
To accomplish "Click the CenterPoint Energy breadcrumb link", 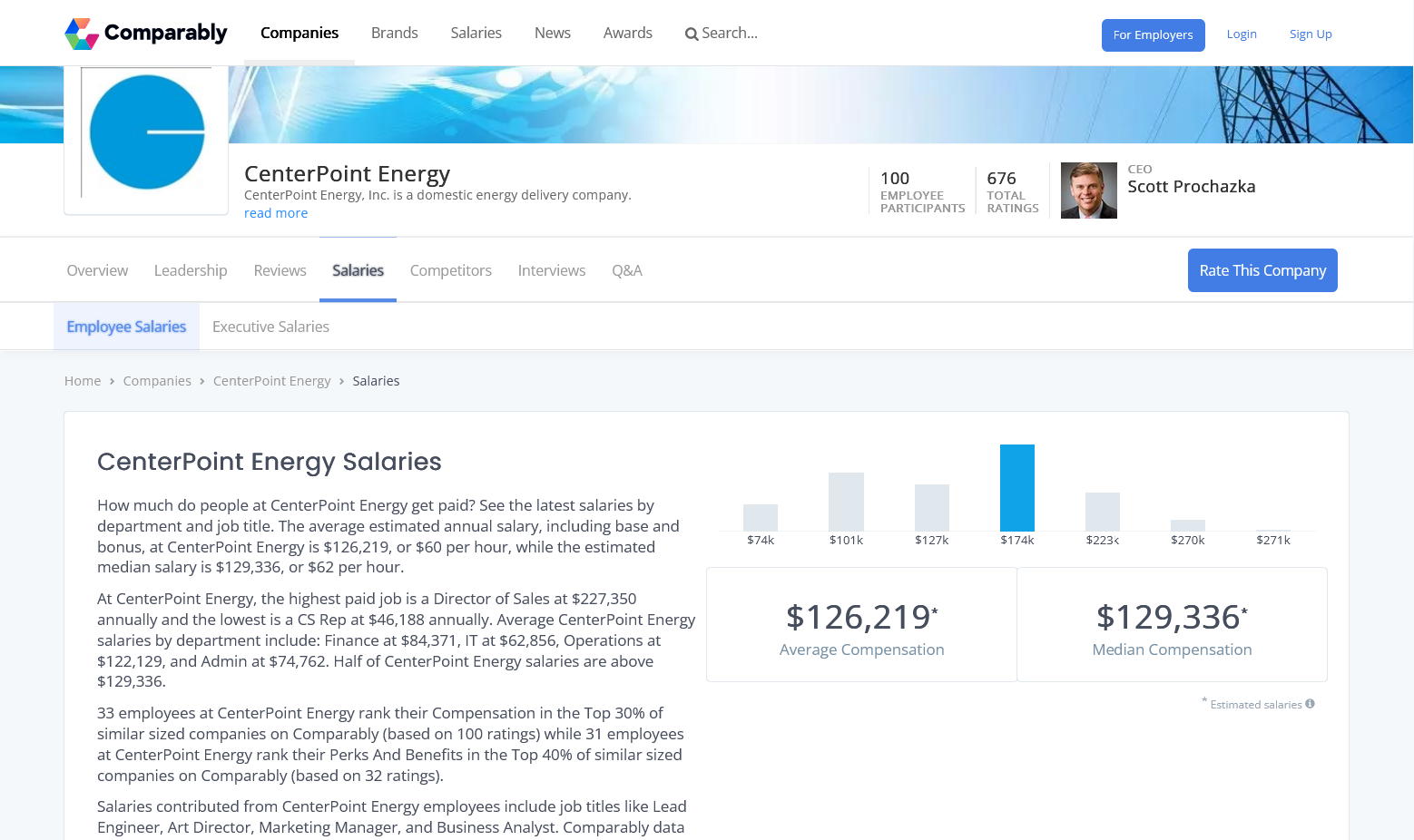I will [x=272, y=381].
